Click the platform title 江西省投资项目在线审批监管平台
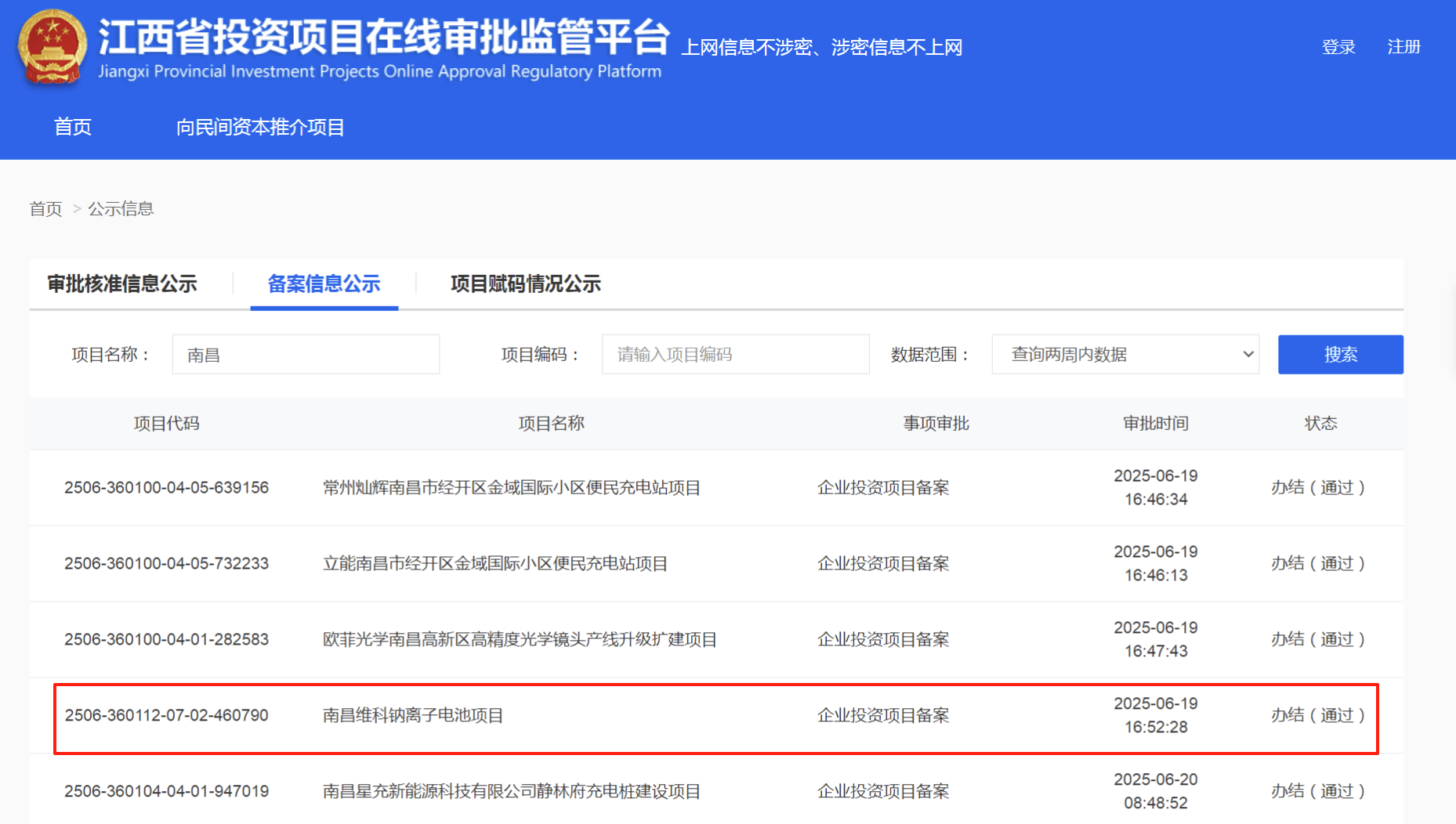The image size is (1456, 824). click(x=383, y=36)
